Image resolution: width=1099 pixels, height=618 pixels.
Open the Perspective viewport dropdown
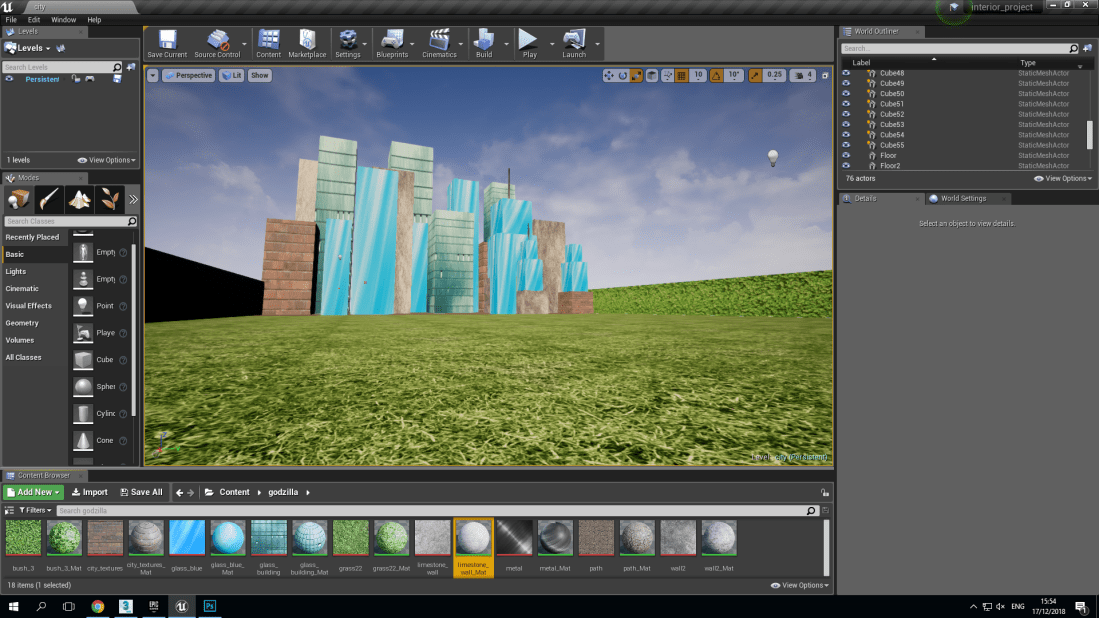point(190,75)
